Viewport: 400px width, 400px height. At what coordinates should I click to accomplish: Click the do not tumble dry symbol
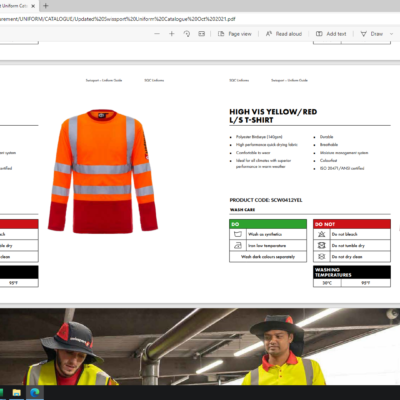click(x=321, y=245)
